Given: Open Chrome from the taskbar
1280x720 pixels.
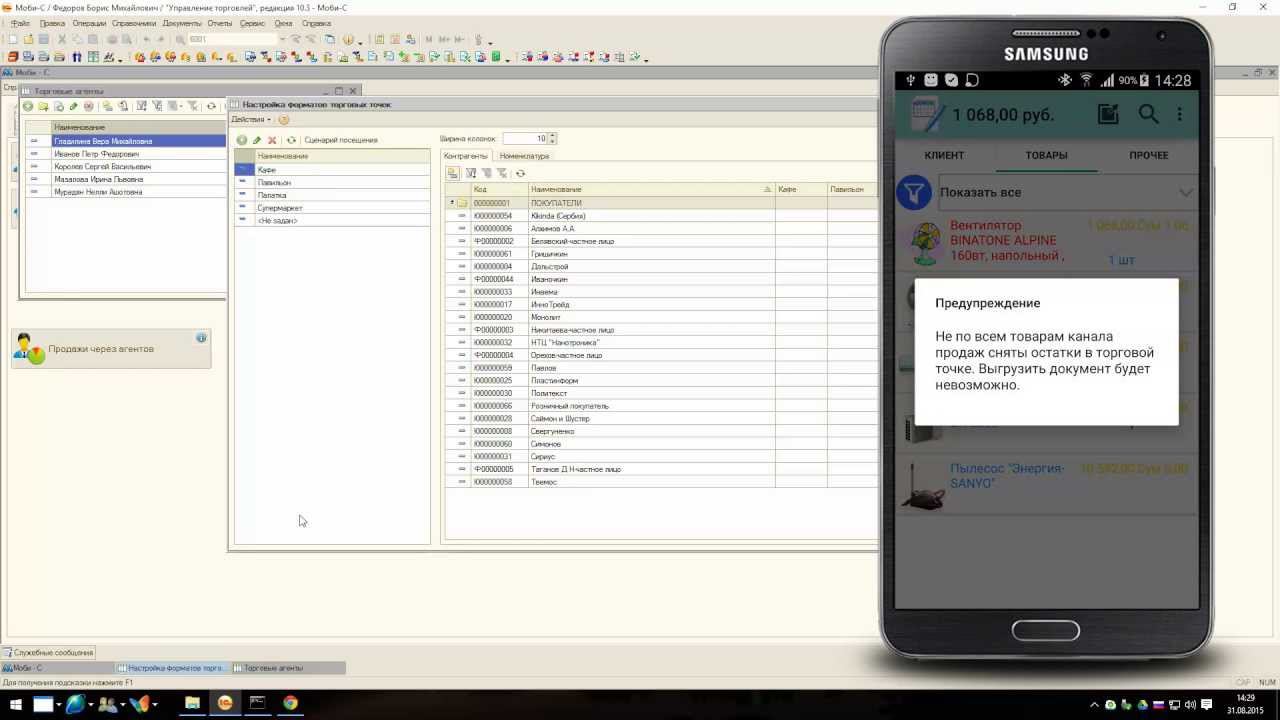Looking at the screenshot, I should click(x=290, y=703).
